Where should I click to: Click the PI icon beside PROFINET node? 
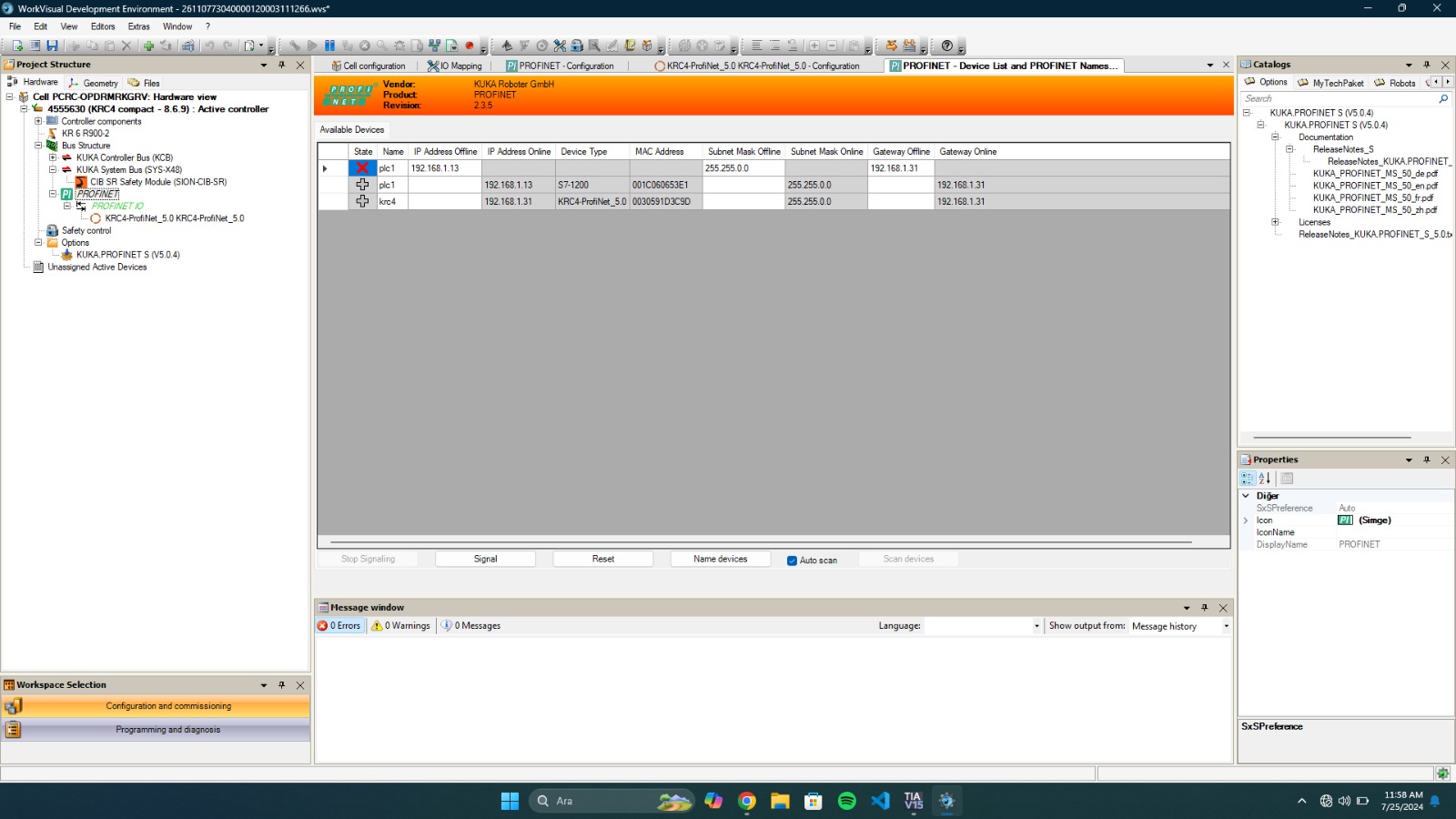67,194
